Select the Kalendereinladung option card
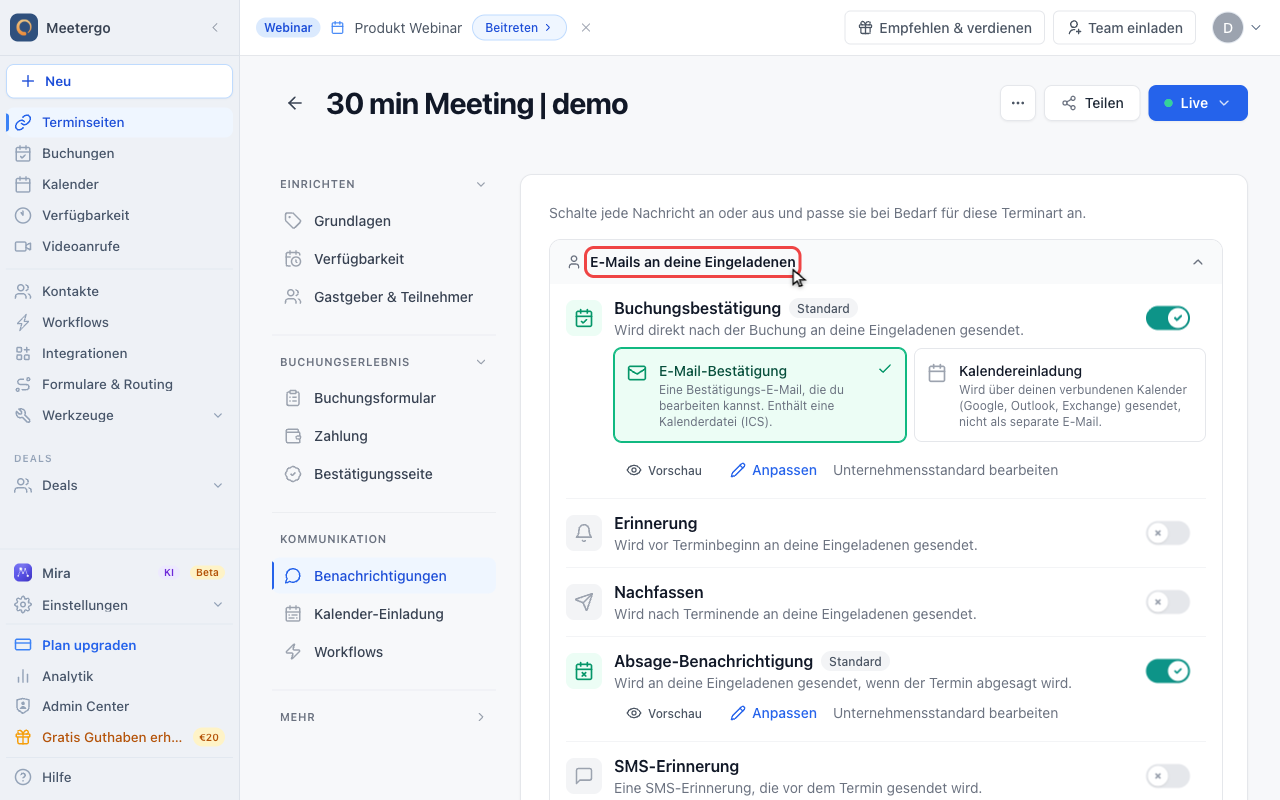 [1060, 395]
